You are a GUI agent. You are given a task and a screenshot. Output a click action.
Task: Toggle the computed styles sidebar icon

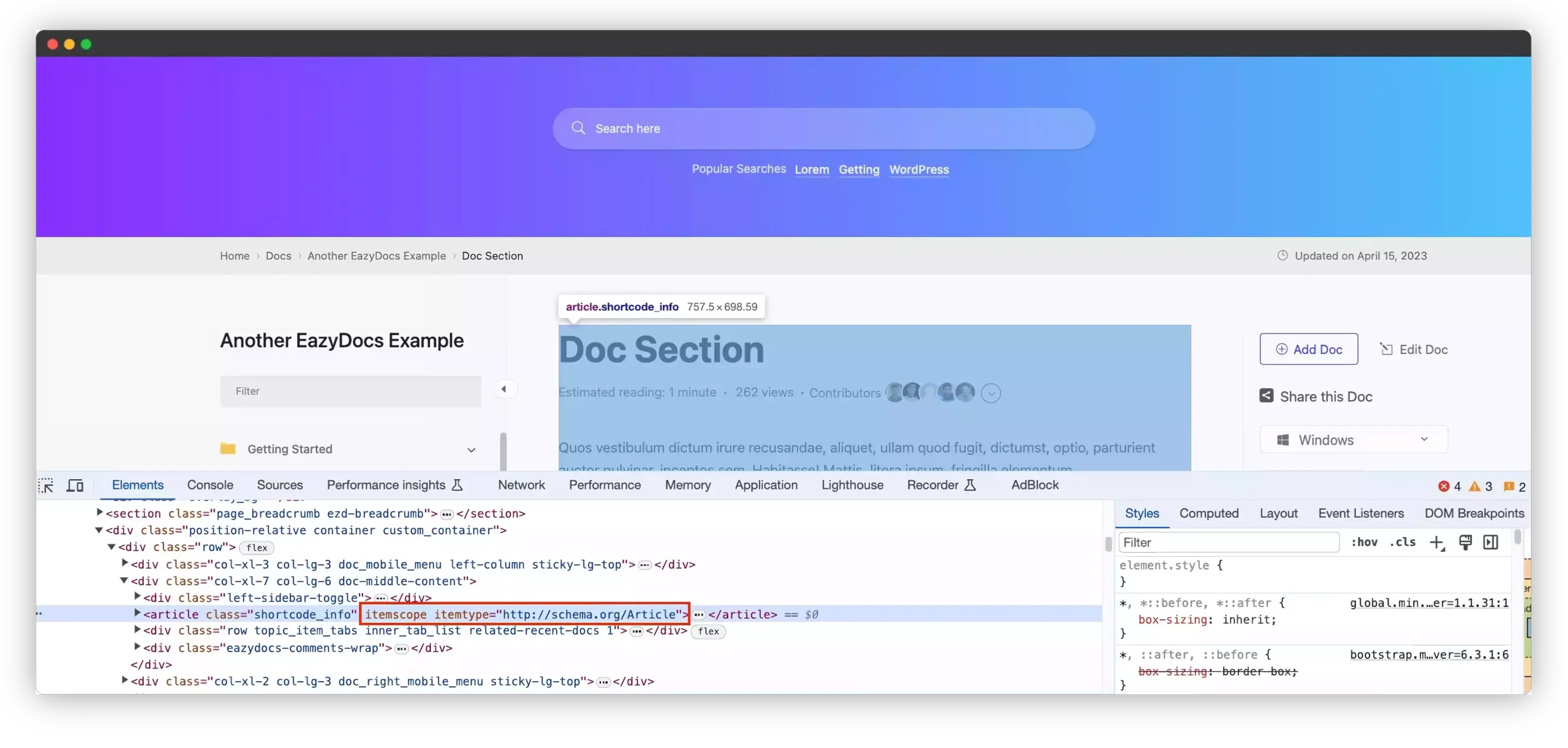[x=1490, y=542]
